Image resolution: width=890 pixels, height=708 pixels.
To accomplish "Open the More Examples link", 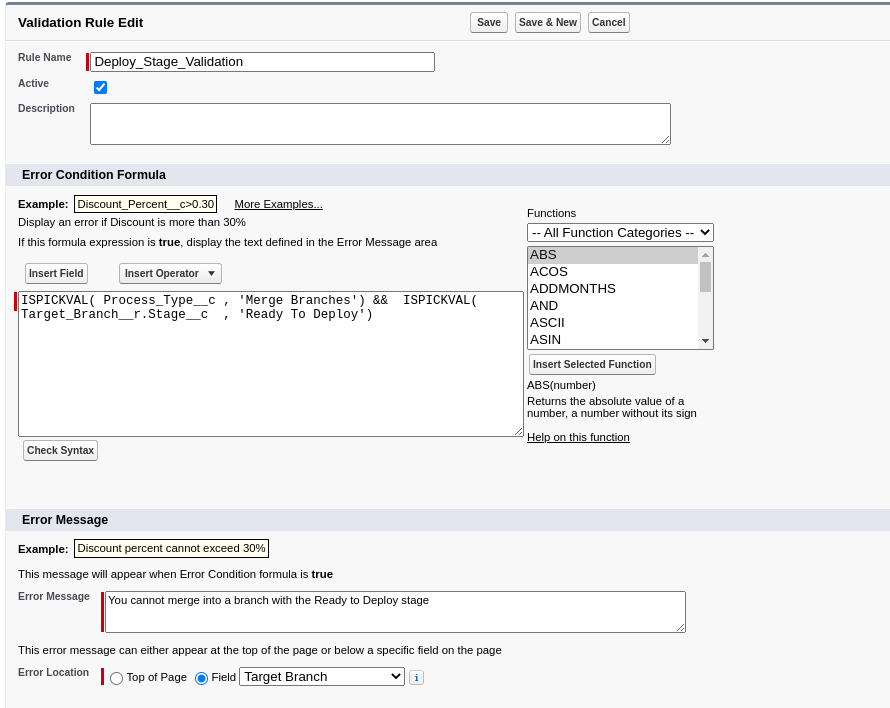I will coord(278,204).
